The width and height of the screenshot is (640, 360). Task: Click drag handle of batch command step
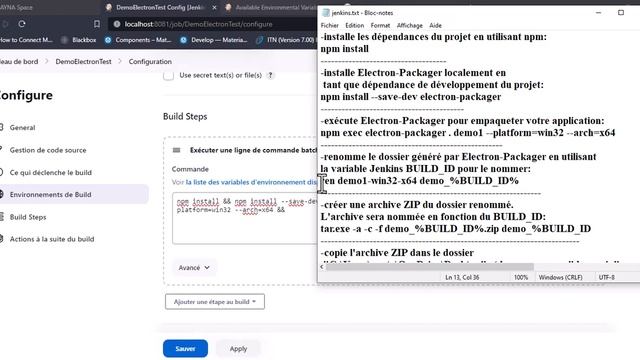pyautogui.click(x=176, y=150)
